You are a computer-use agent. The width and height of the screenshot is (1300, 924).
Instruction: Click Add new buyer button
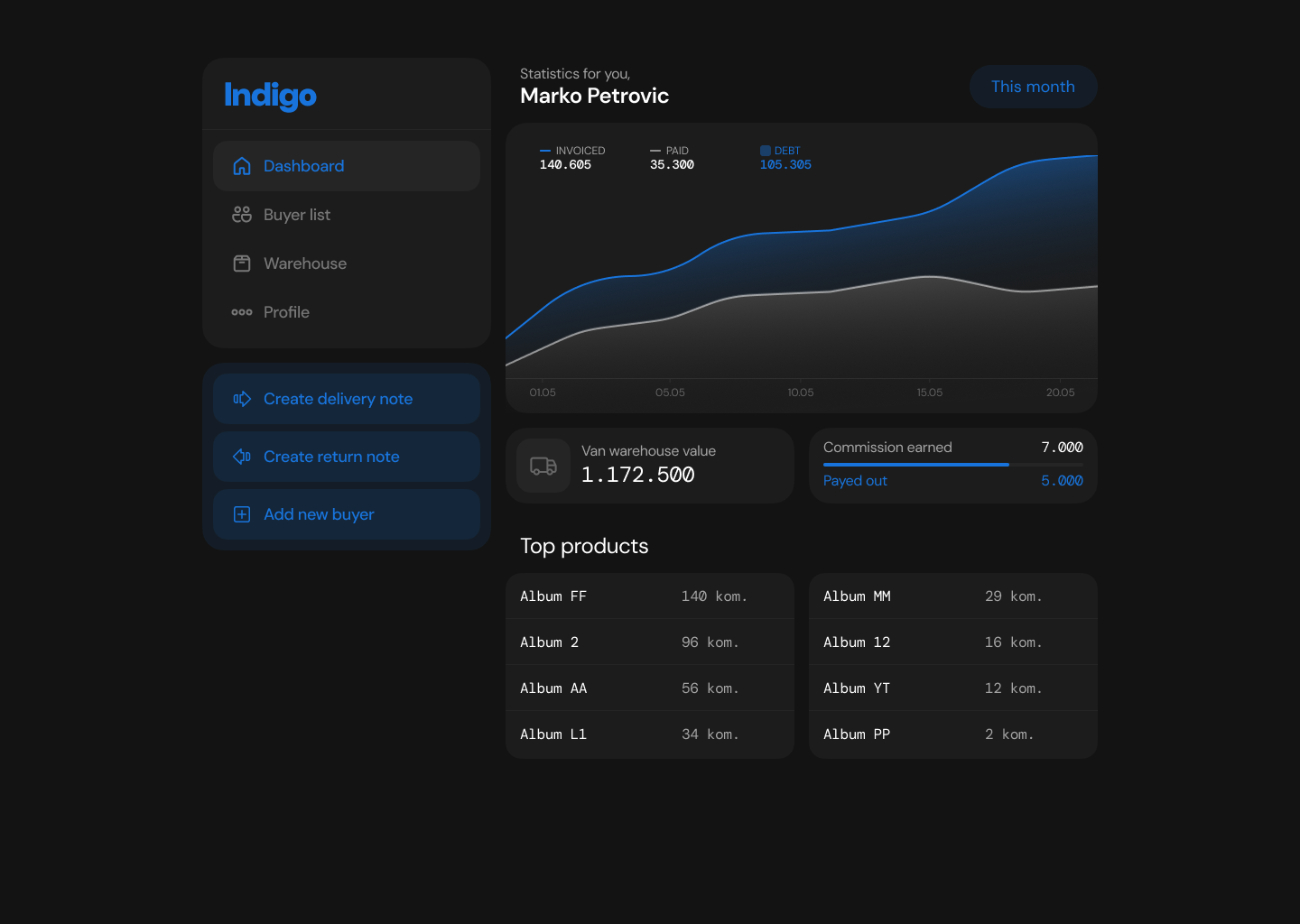347,514
